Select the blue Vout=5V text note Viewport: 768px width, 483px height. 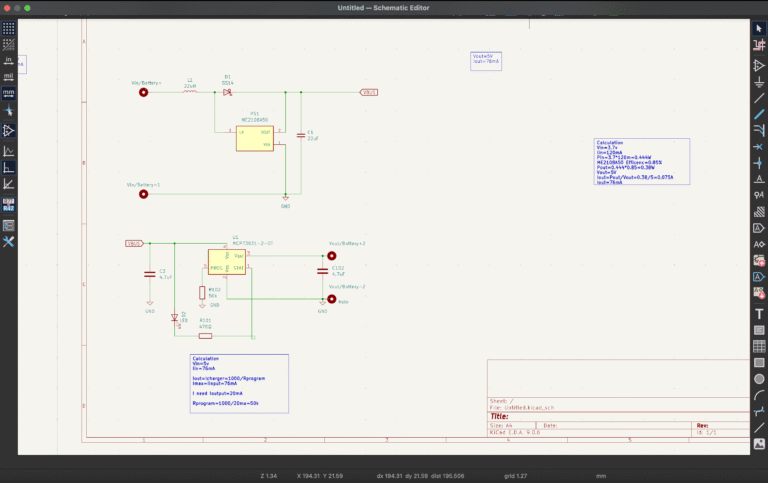485,61
